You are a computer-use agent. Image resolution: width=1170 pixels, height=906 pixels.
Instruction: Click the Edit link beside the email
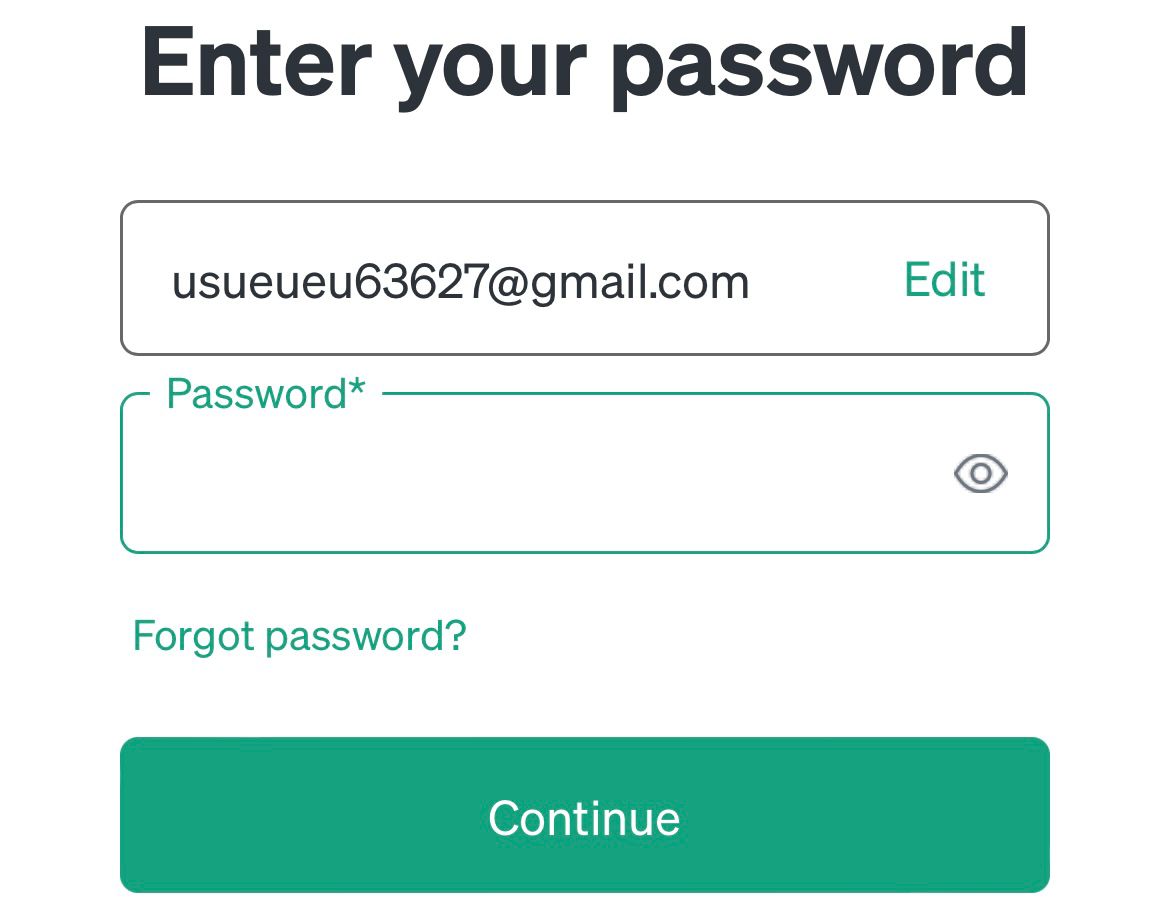point(944,280)
